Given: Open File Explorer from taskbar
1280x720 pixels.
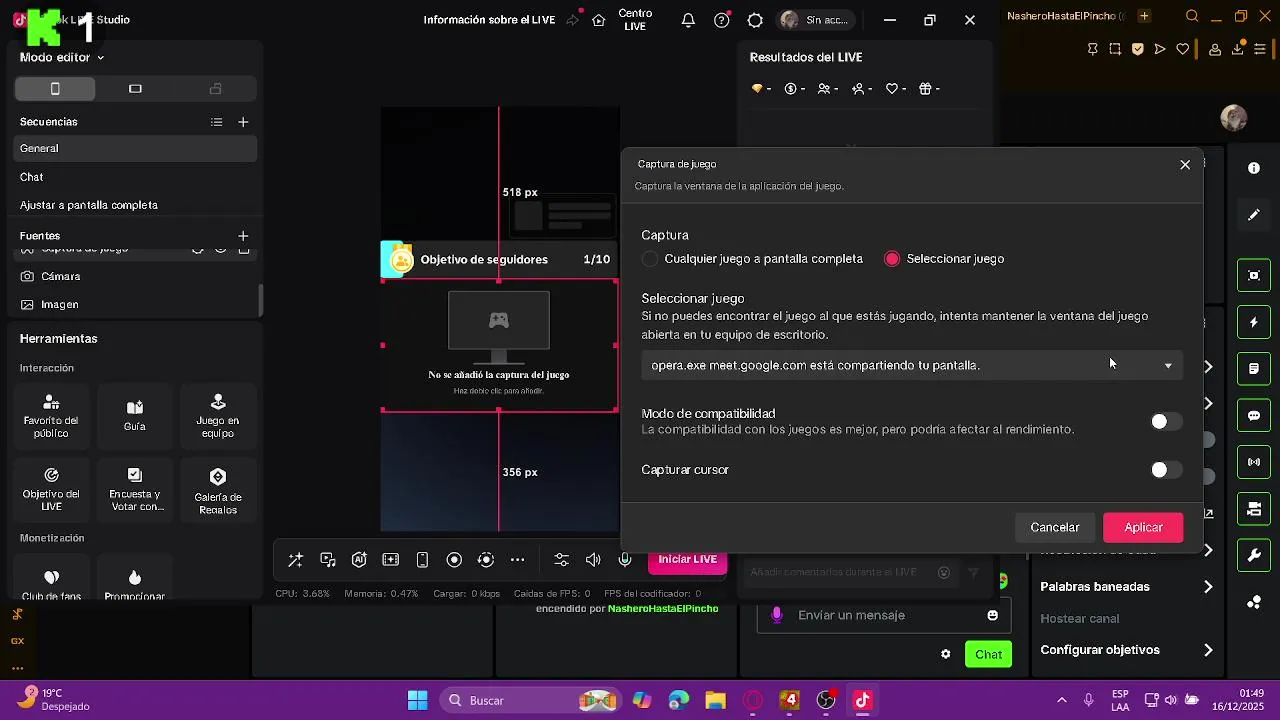Looking at the screenshot, I should [x=715, y=700].
